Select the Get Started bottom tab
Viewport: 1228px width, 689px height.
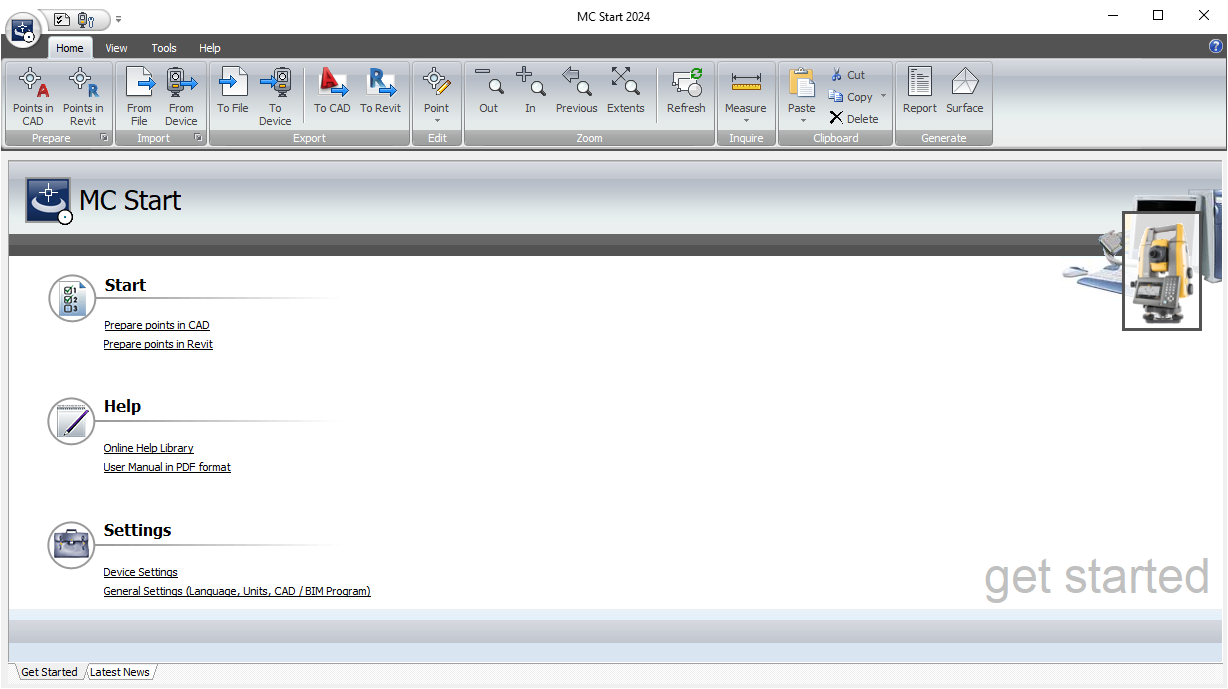[49, 672]
